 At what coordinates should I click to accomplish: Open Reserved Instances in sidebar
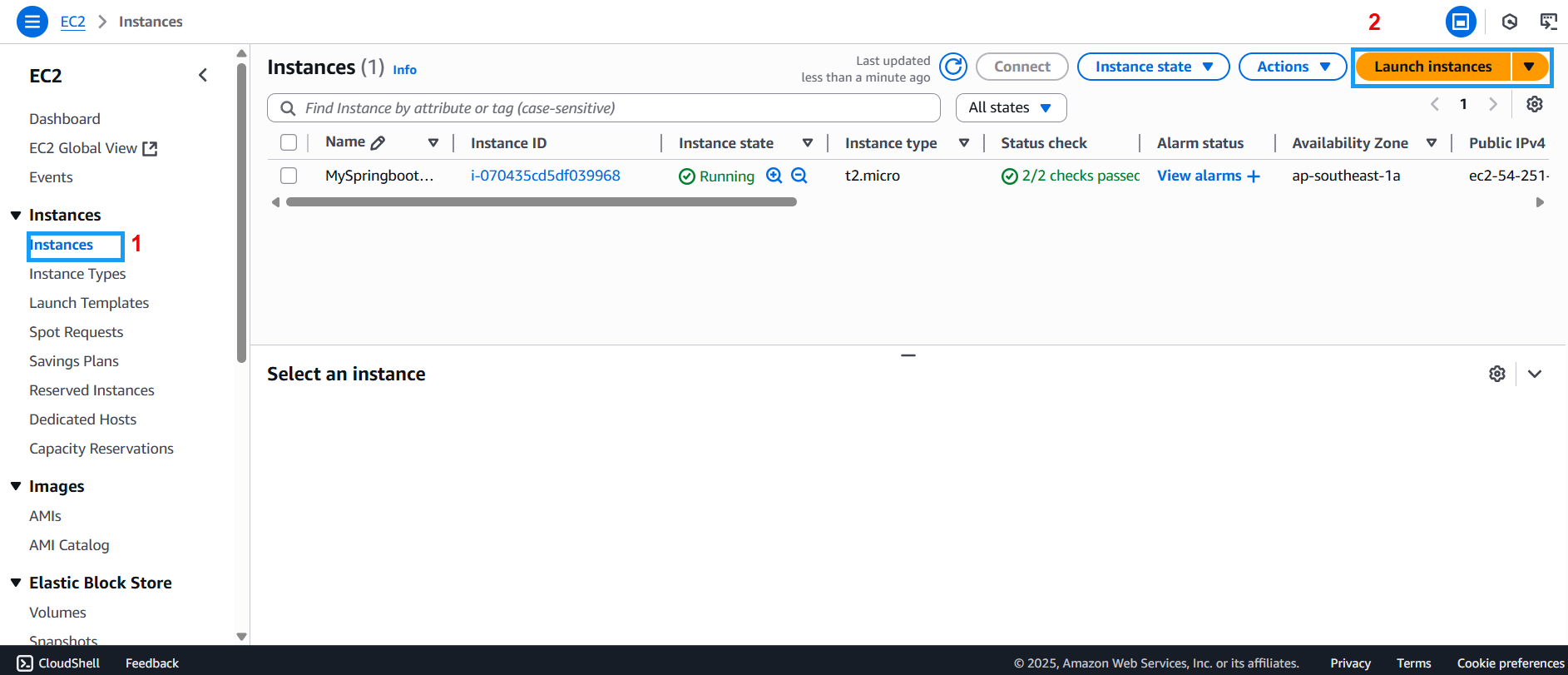coord(92,390)
